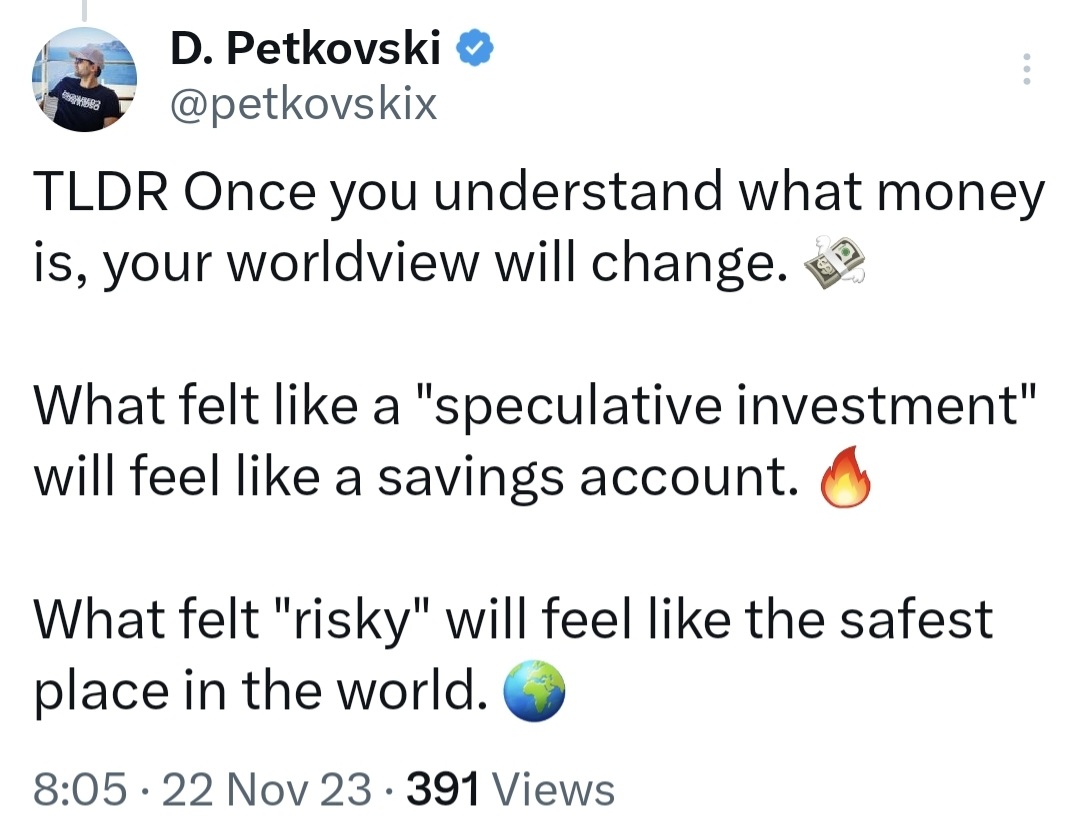
Task: Open the three-dot more options menu
Action: (1023, 70)
